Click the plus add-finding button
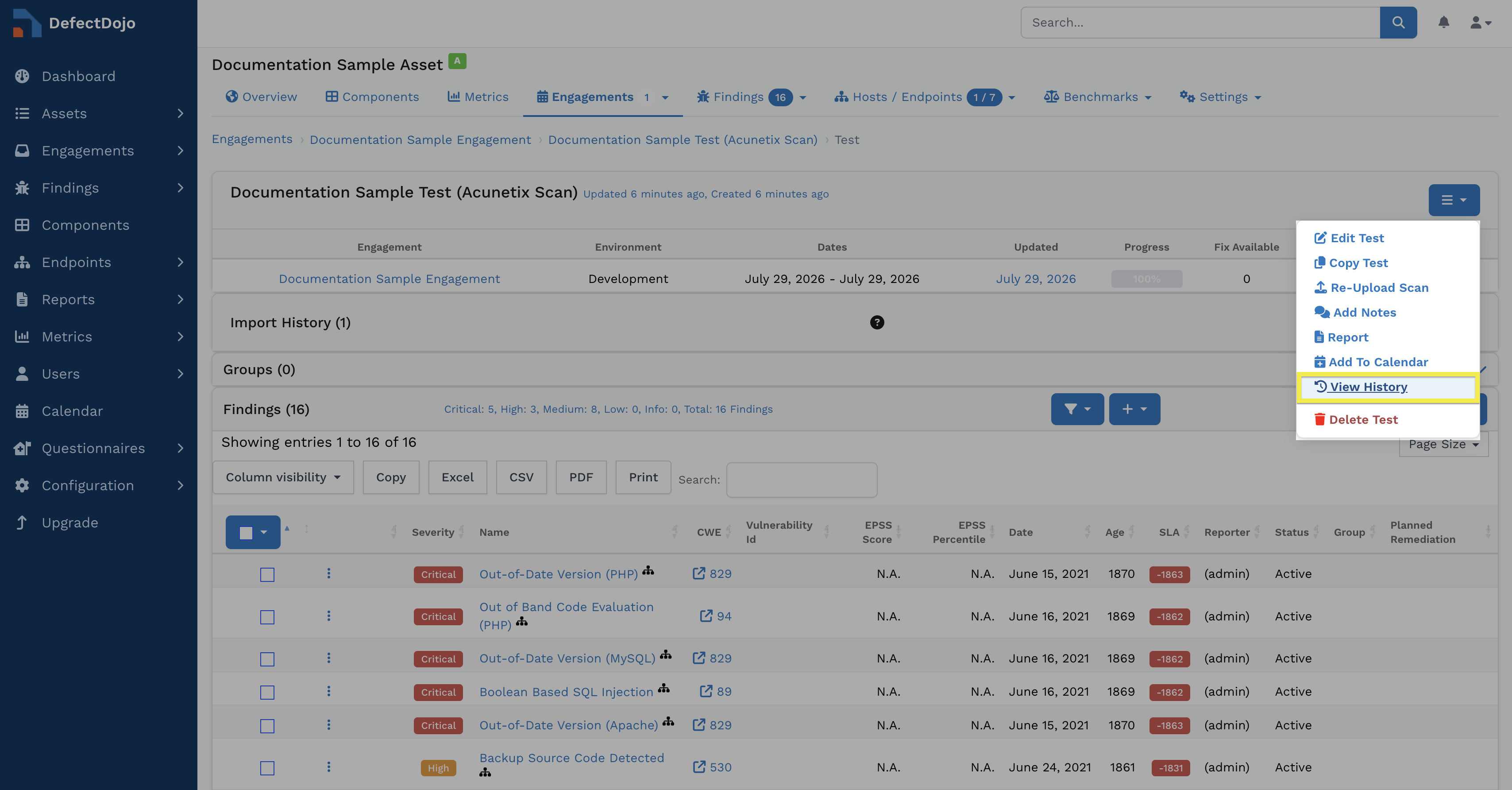Screen dimensions: 1512x790 [x=1134, y=409]
